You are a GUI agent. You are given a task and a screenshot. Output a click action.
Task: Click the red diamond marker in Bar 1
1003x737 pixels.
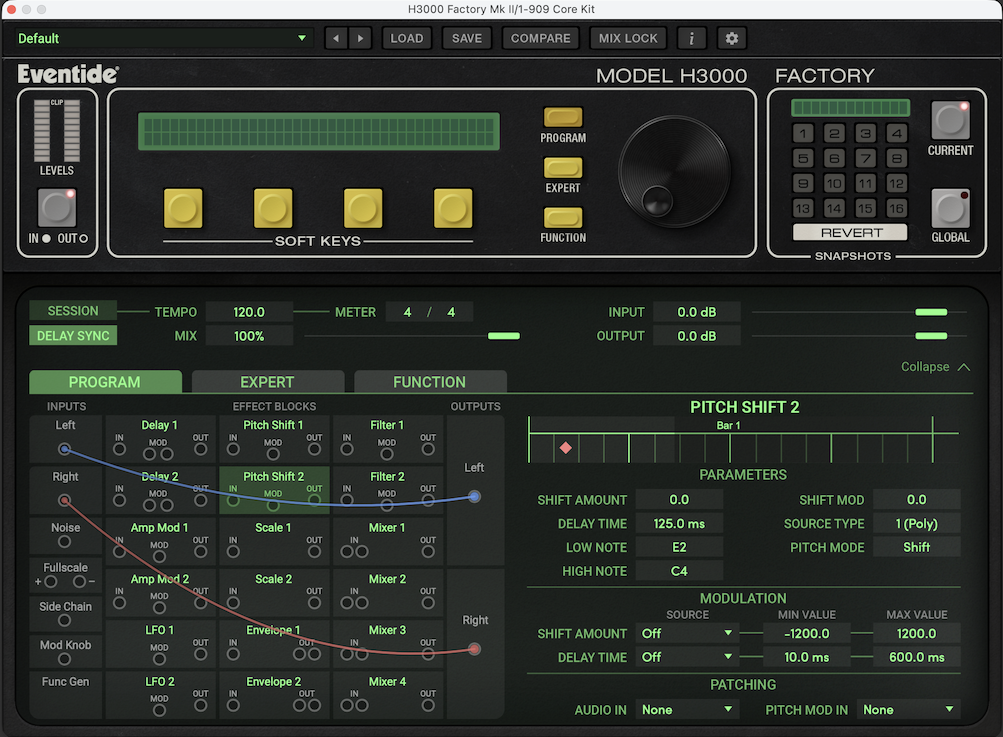[x=565, y=448]
